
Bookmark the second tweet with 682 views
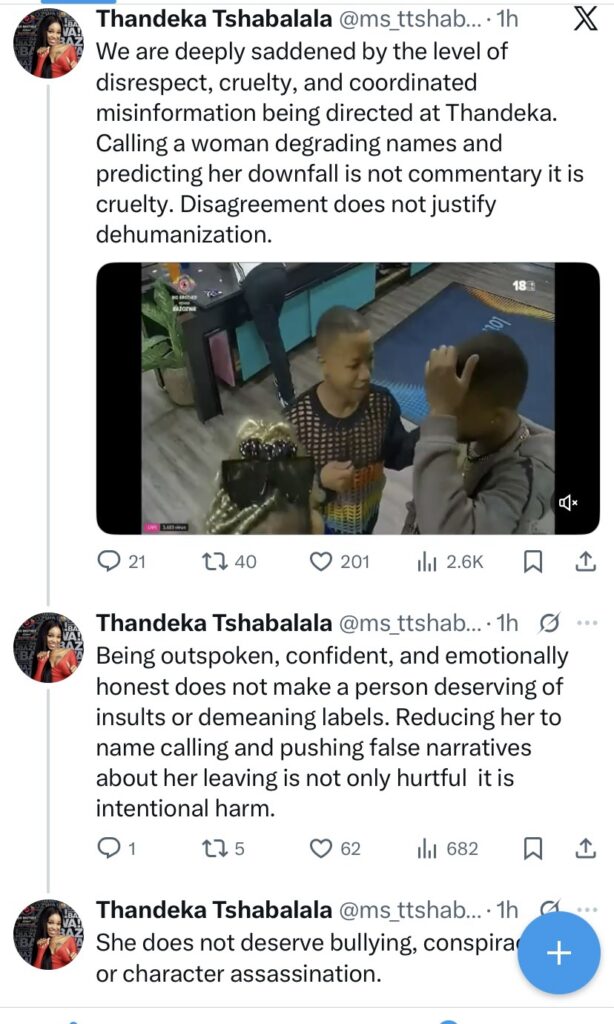(534, 849)
